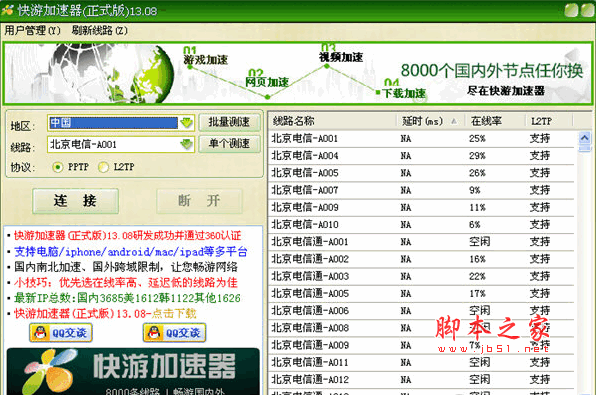Click the 快游加速器 app icon in title bar
Image resolution: width=596 pixels, height=395 pixels.
click(x=8, y=10)
